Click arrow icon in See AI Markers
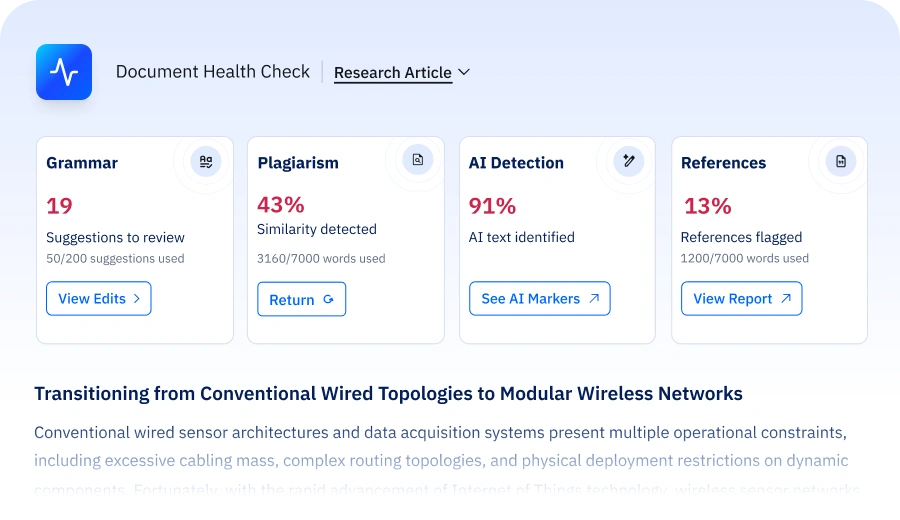This screenshot has height=520, width=900. [594, 298]
